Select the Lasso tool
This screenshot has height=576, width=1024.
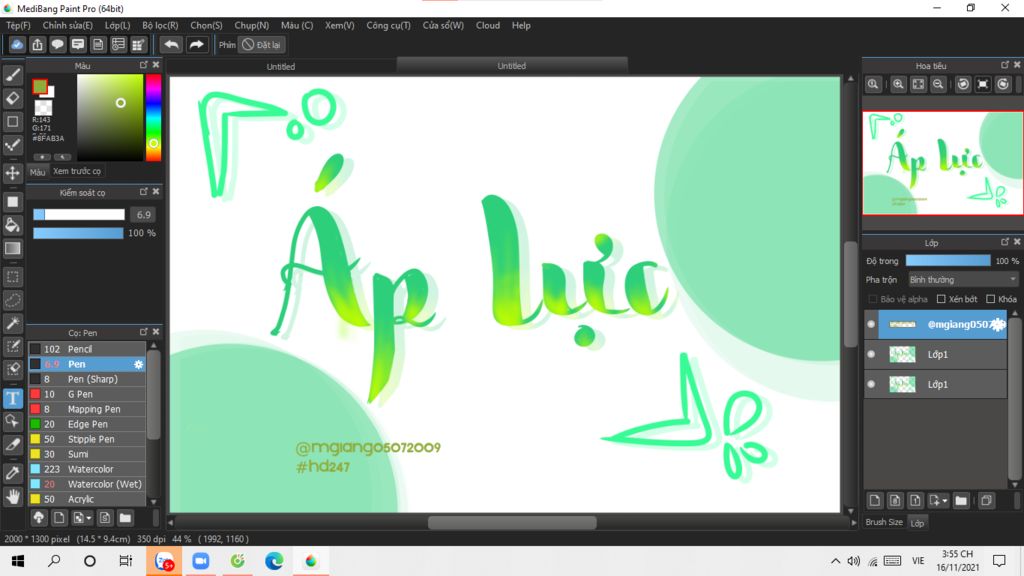(12, 300)
